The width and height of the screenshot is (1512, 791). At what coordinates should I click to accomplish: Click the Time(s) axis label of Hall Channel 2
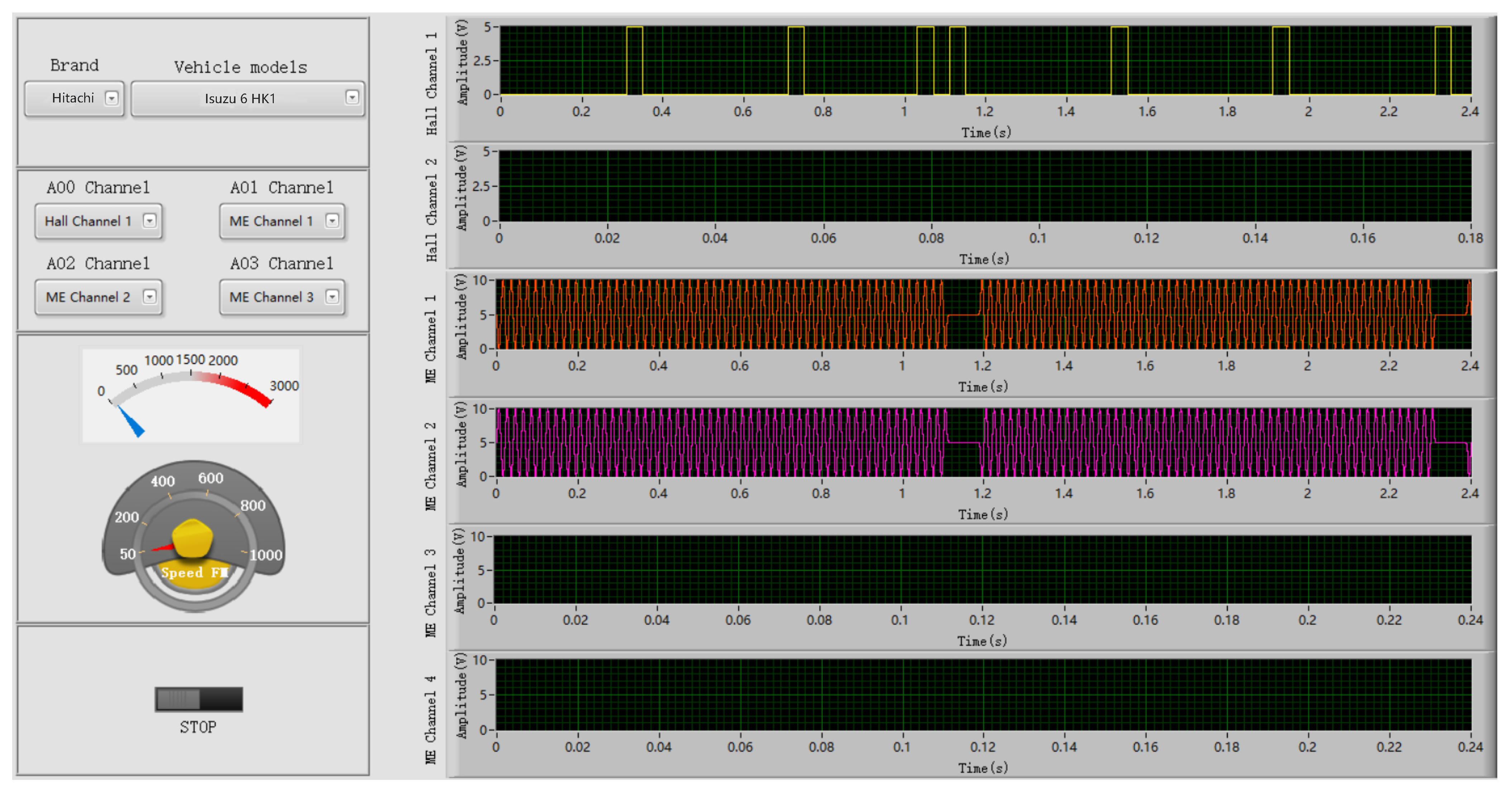tap(984, 259)
